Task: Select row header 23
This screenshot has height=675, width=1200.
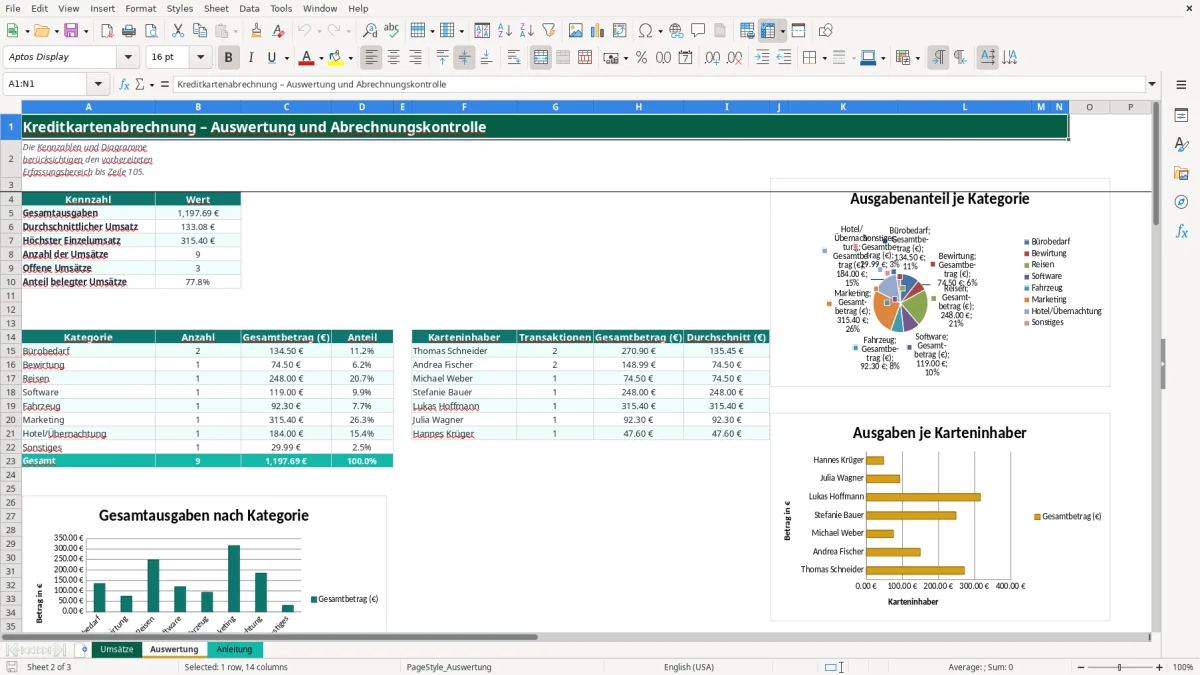Action: pyautogui.click(x=11, y=461)
